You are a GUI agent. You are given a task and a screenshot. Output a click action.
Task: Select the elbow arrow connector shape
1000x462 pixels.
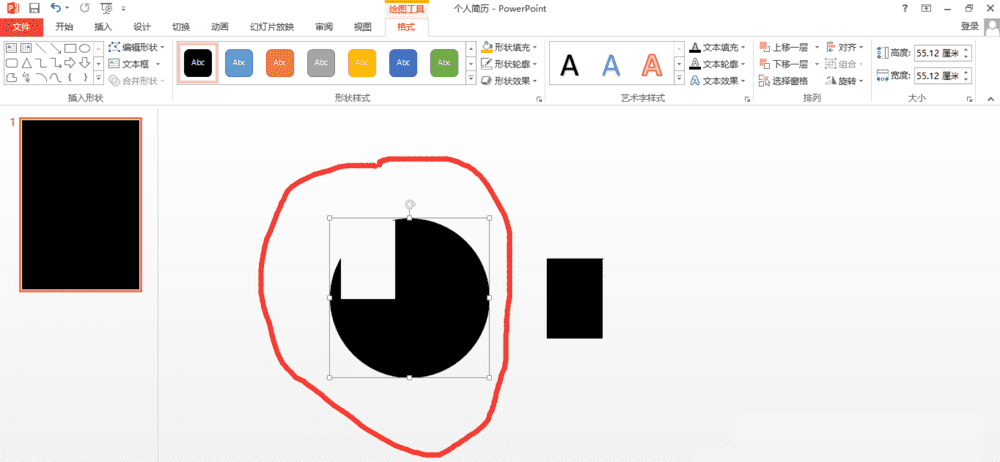click(55, 63)
